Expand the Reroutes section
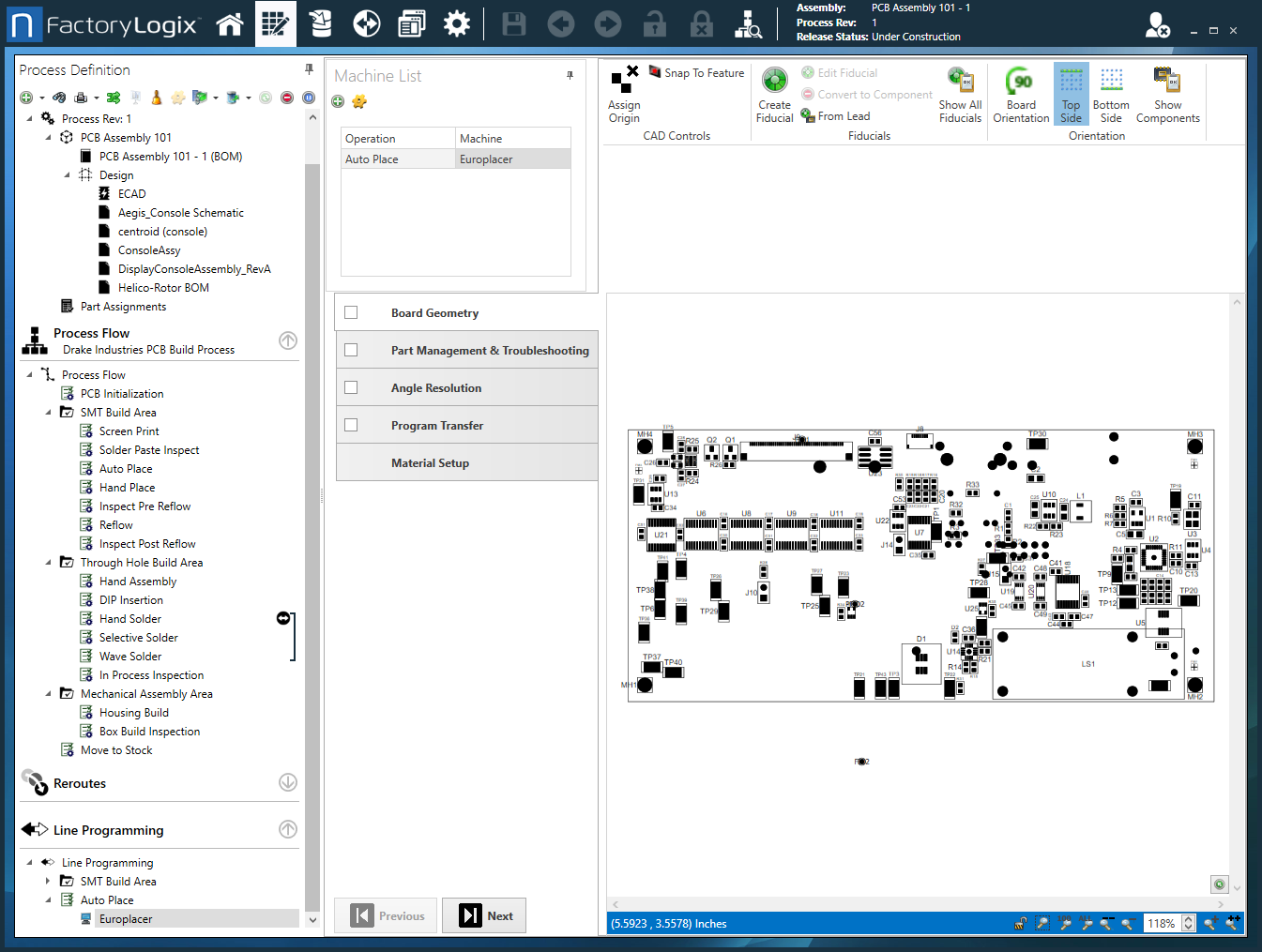Screen dimensions: 1262x952 click(288, 782)
